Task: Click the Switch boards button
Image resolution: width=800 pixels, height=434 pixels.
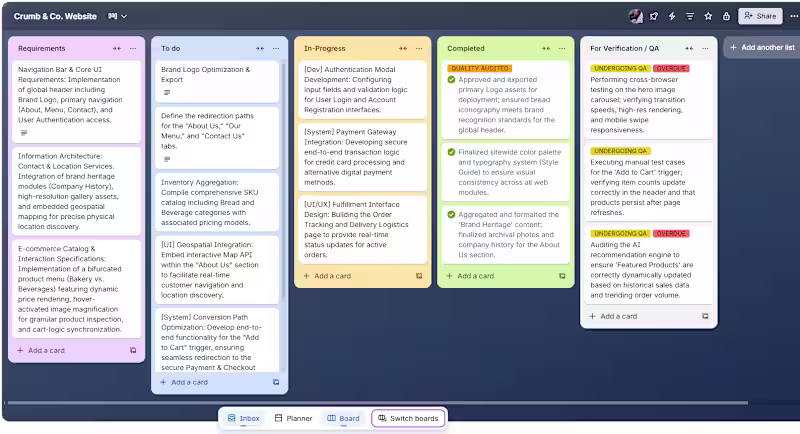Action: pos(409,418)
